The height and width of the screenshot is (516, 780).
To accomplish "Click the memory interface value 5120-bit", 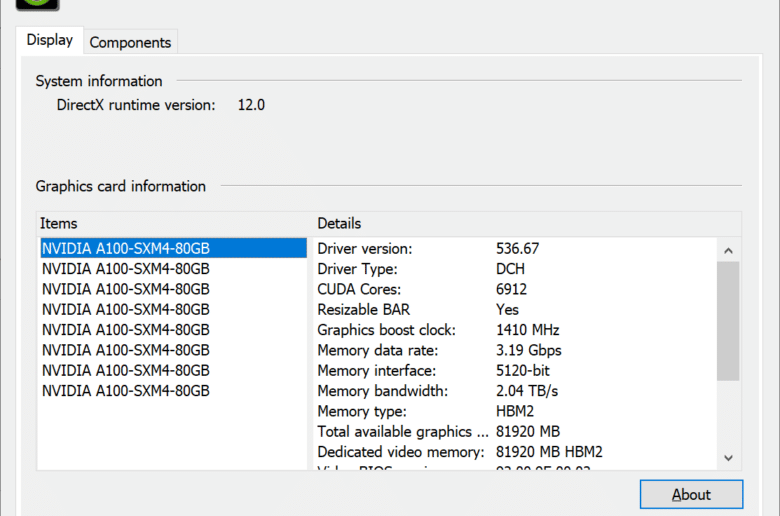I will (x=523, y=371).
